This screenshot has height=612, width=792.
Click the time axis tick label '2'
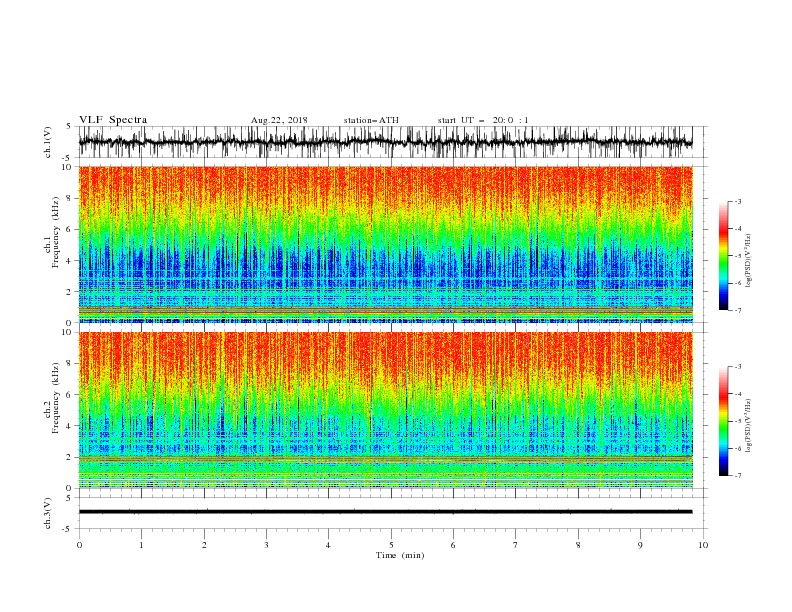click(x=204, y=545)
